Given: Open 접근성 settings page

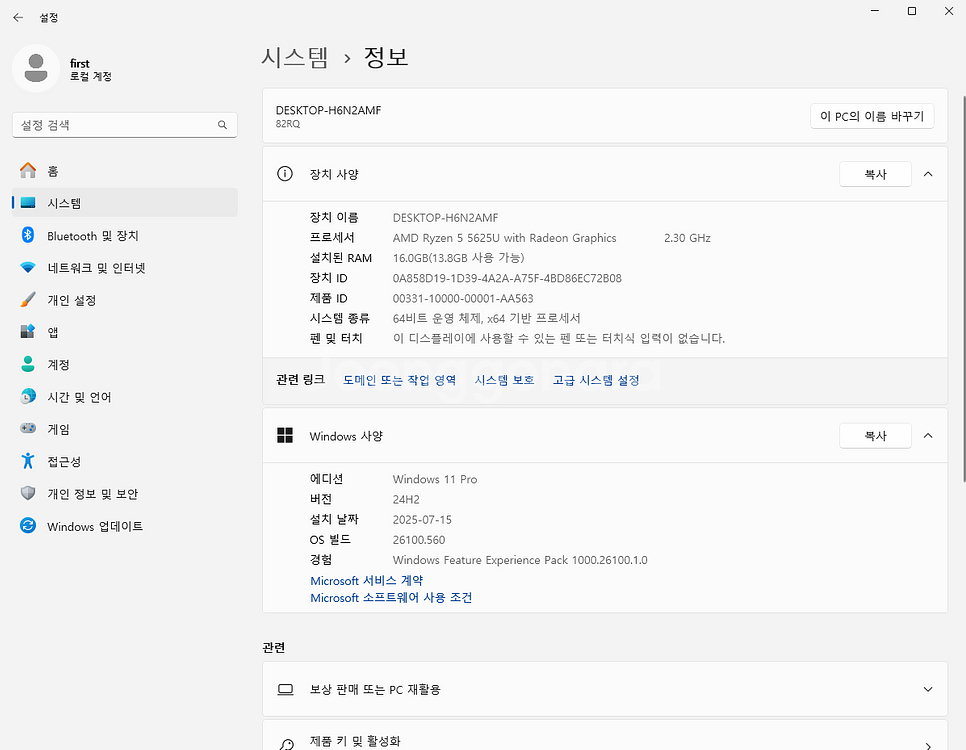Looking at the screenshot, I should [x=124, y=461].
